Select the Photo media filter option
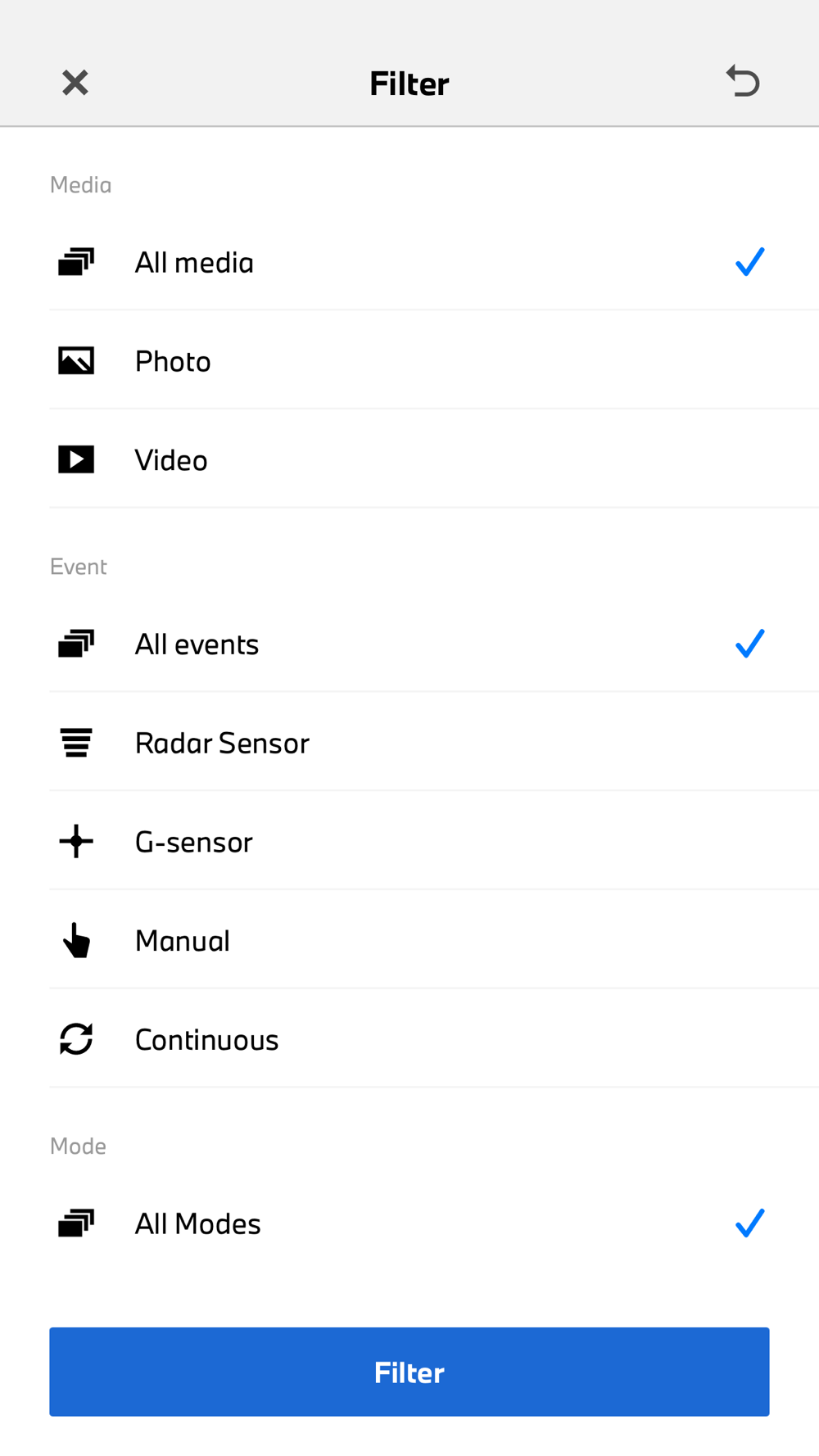The width and height of the screenshot is (819, 1456). [434, 360]
